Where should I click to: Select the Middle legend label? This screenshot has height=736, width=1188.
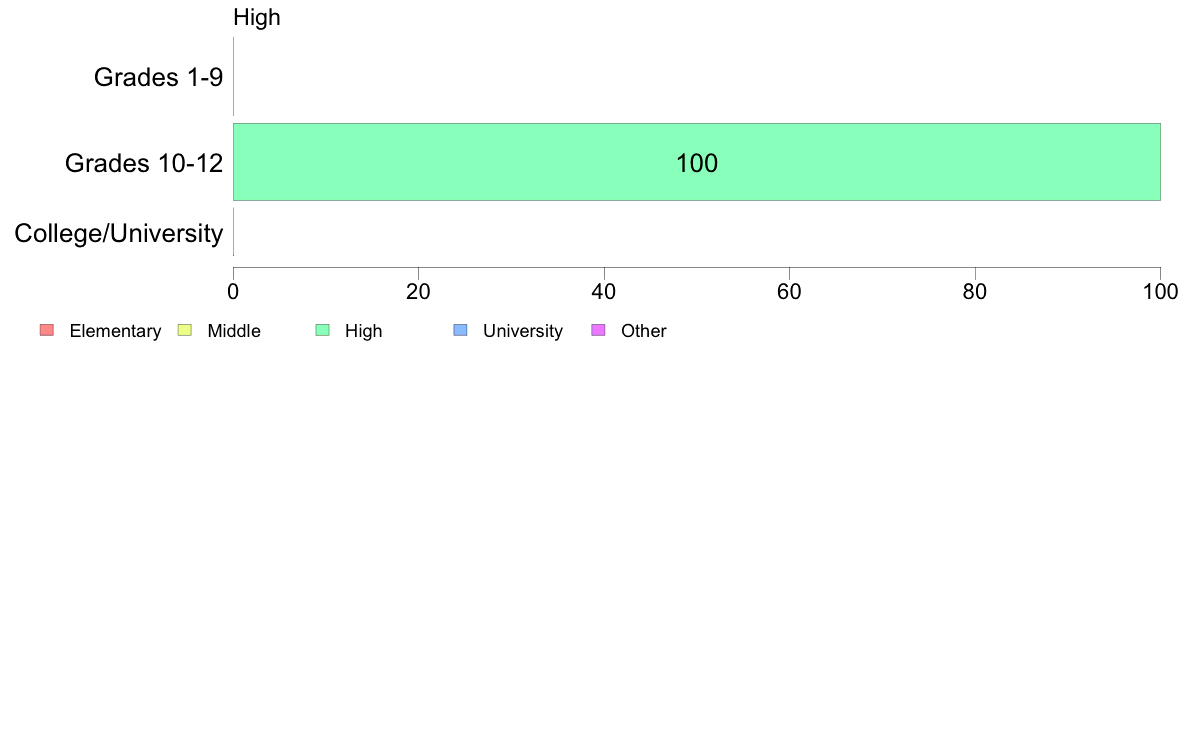click(234, 331)
